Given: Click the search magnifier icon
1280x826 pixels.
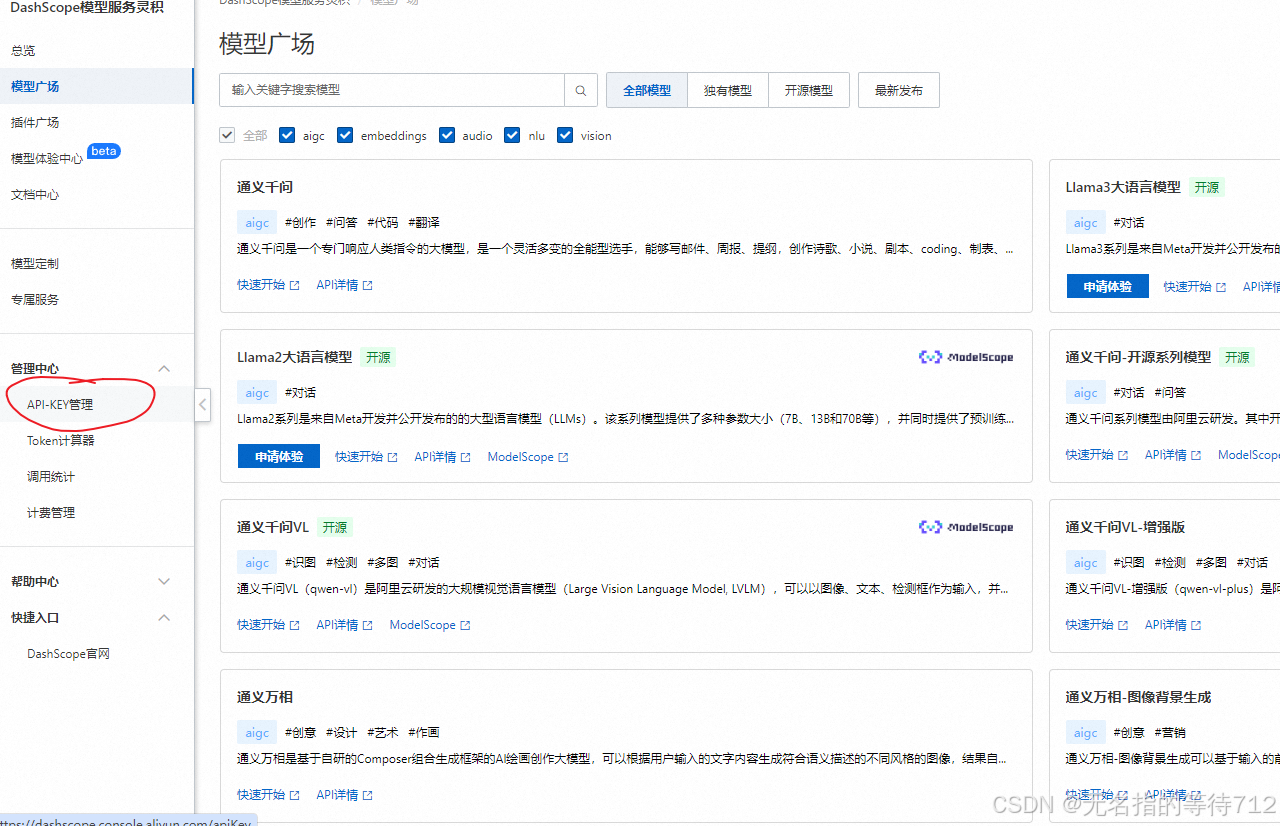Looking at the screenshot, I should click(x=581, y=90).
